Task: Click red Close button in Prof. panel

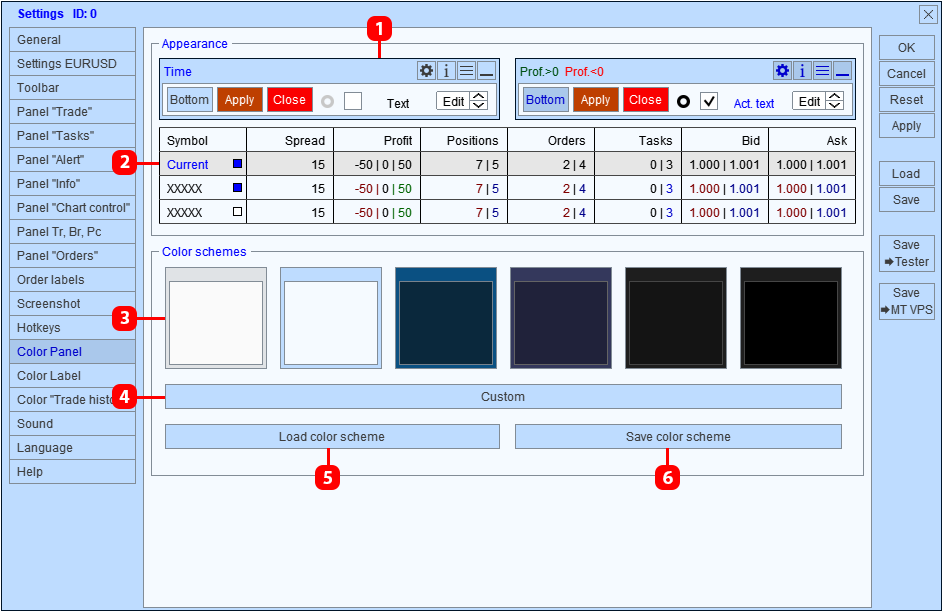Action: pos(646,100)
